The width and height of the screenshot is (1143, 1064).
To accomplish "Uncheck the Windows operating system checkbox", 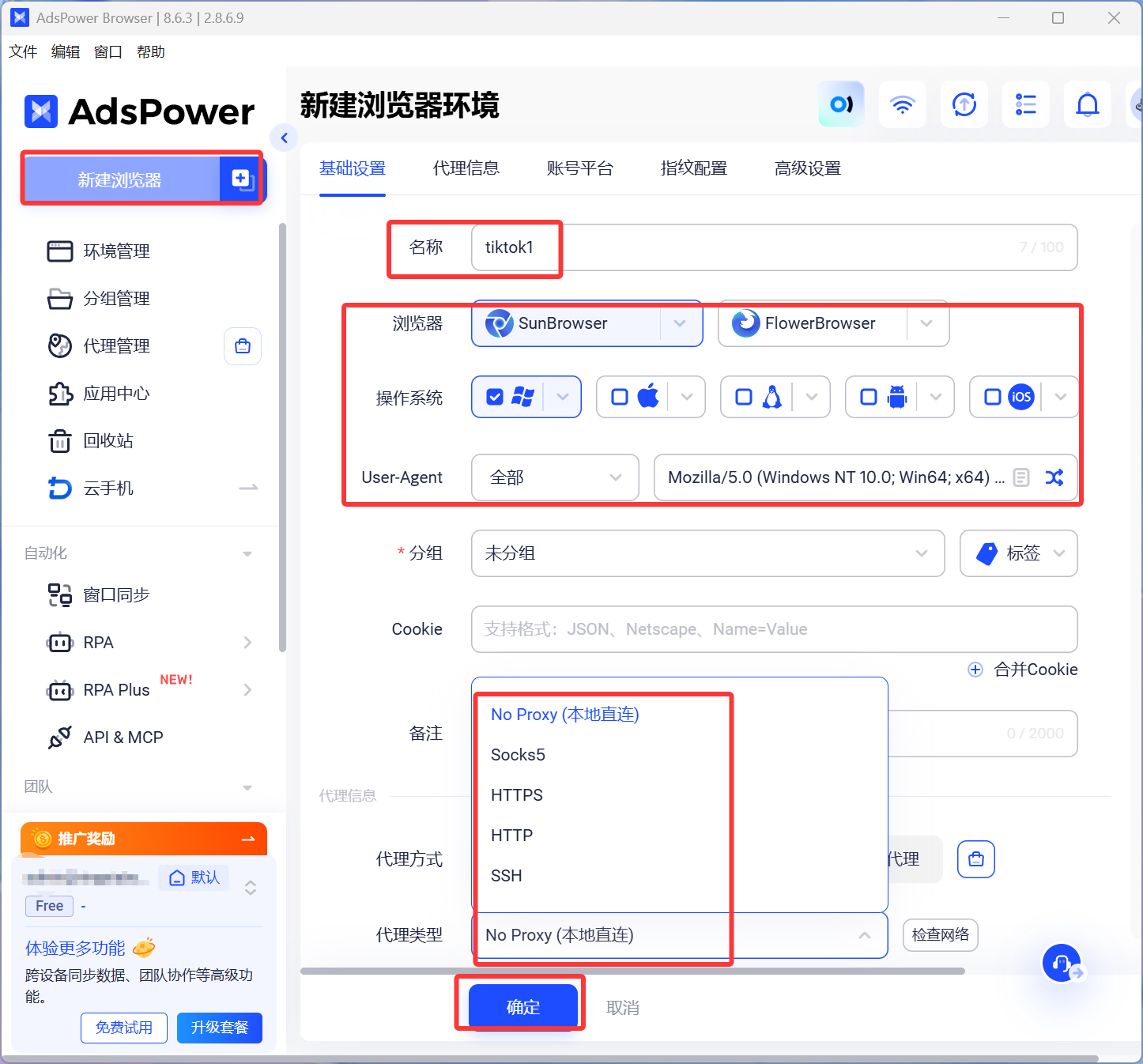I will coord(495,397).
